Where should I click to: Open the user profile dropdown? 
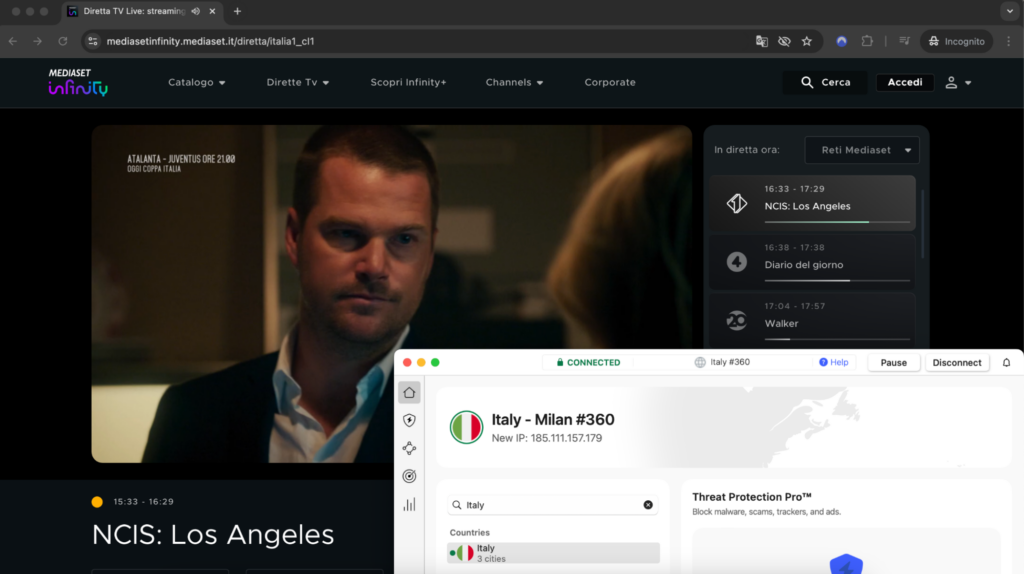click(958, 82)
